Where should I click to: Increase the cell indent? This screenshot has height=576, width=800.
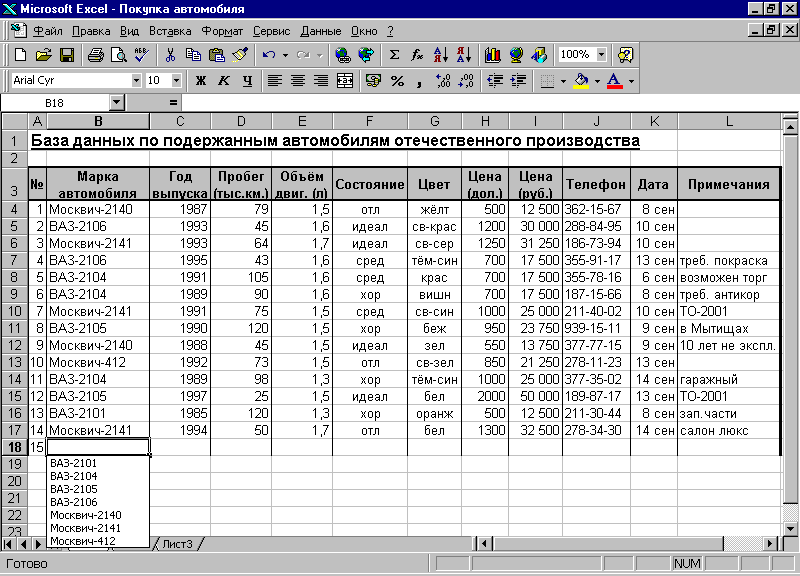(x=518, y=81)
